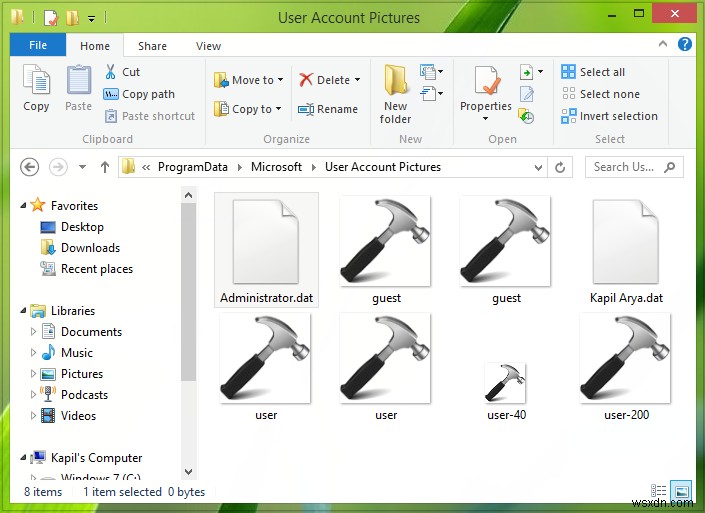This screenshot has height=513, width=705.
Task: Click Select none
Action: 601,94
